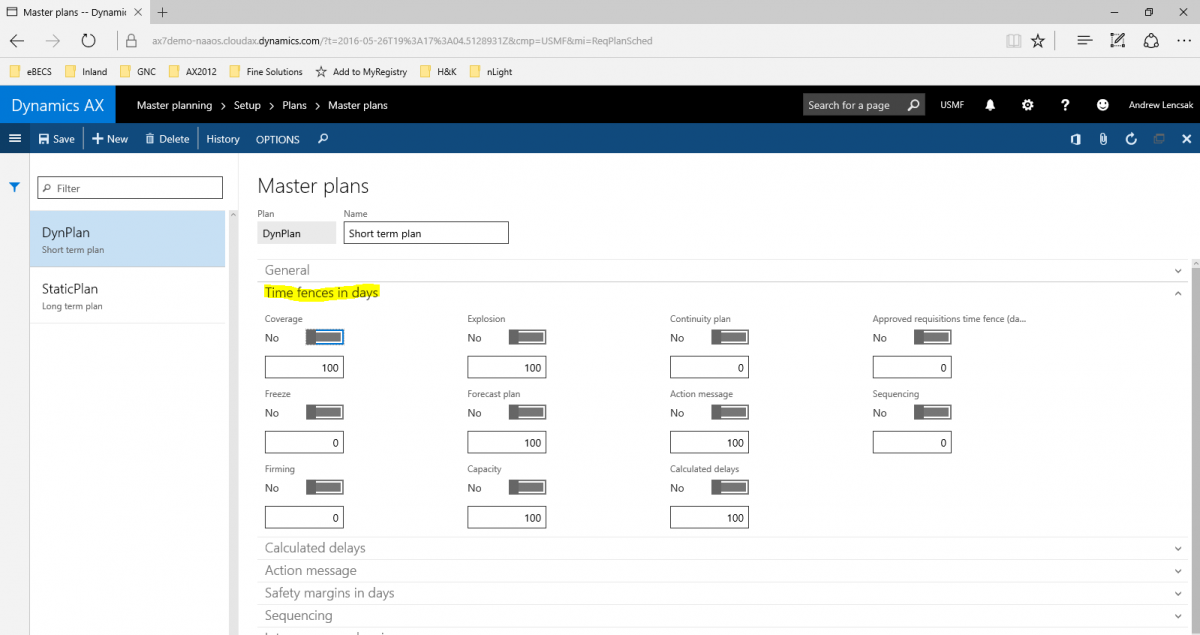The height and width of the screenshot is (635, 1200).
Task: Collapse the Time fences in days section
Action: click(x=722, y=292)
